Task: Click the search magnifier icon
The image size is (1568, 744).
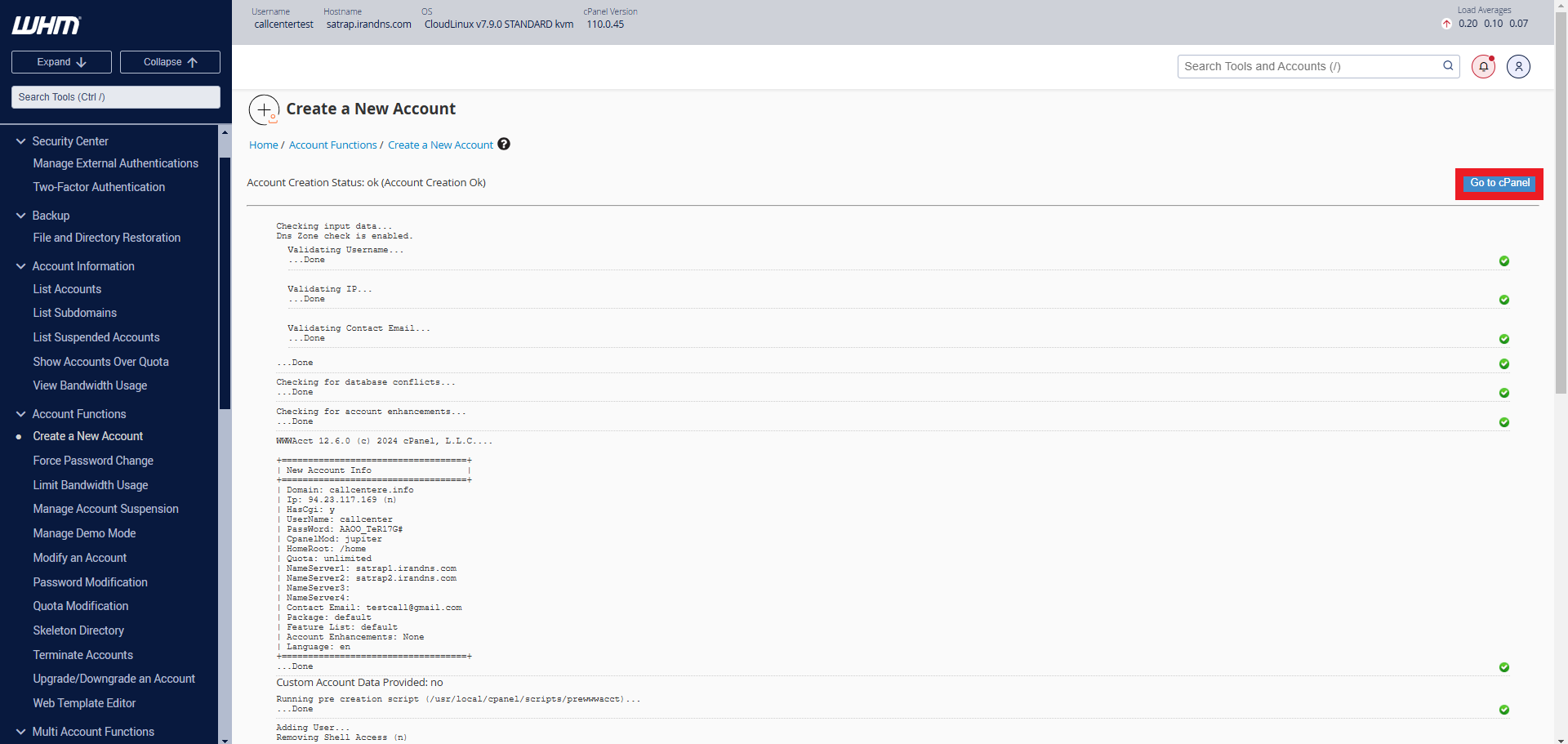Action: tap(1448, 66)
